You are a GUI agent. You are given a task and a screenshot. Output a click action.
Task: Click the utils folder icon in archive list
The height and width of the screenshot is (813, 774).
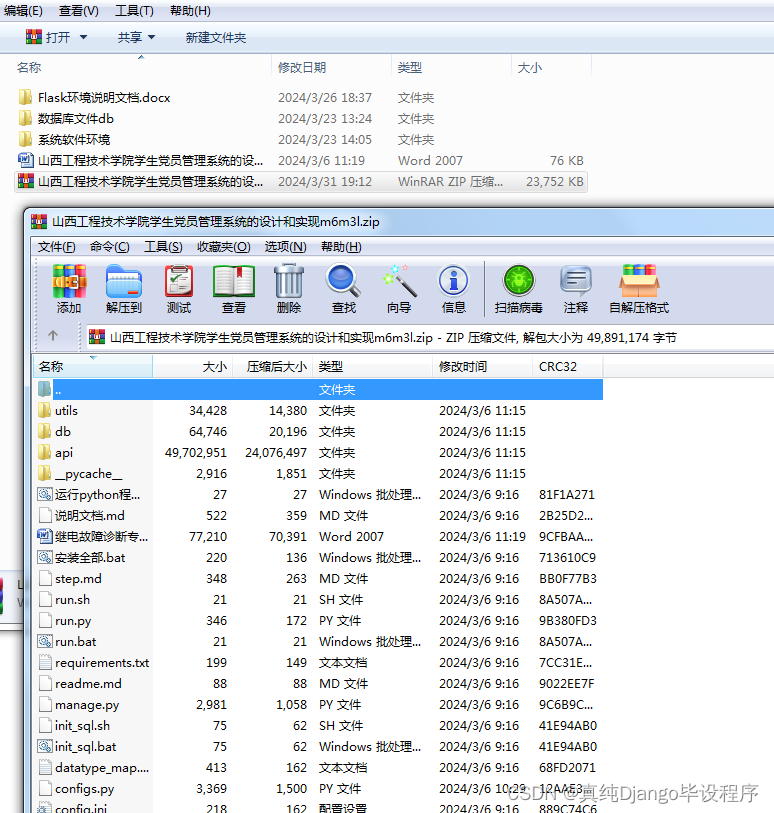tap(45, 411)
